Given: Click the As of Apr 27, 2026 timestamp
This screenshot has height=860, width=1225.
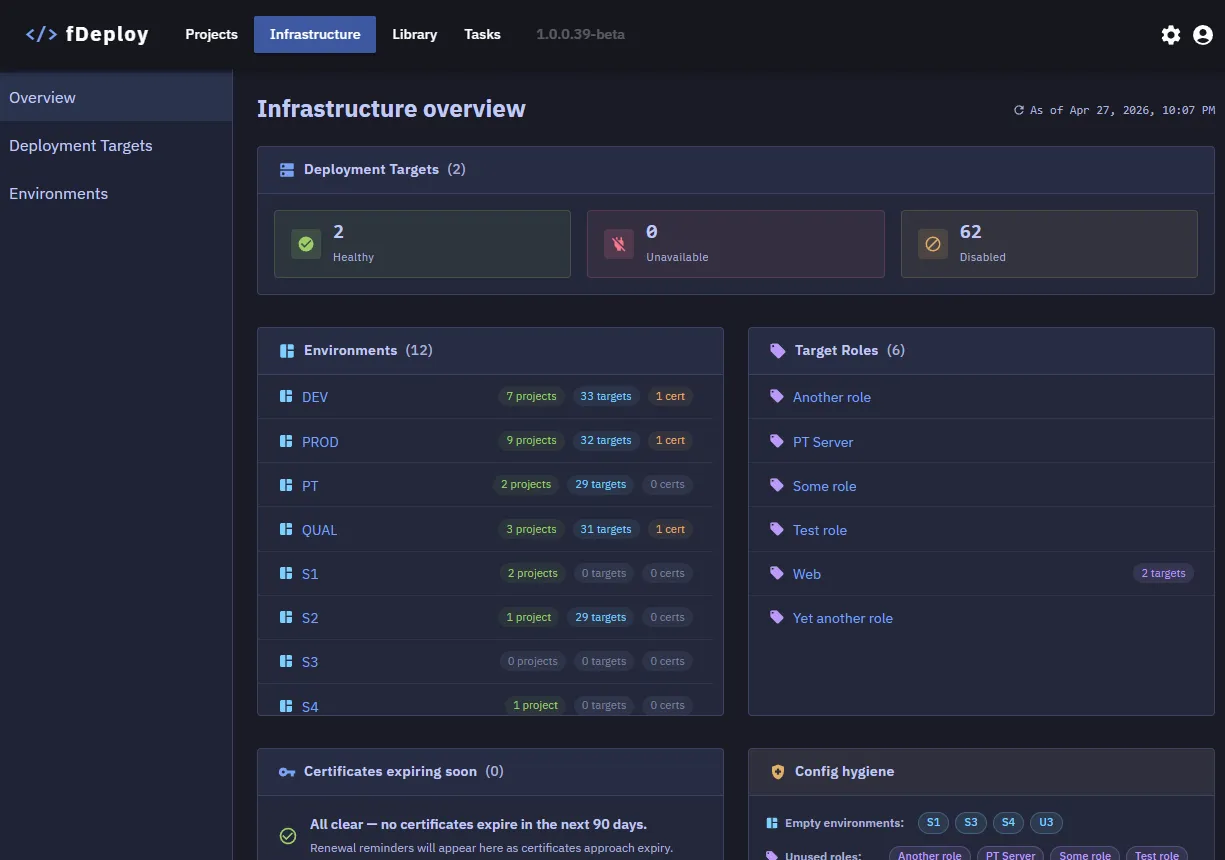Looking at the screenshot, I should tap(1123, 111).
